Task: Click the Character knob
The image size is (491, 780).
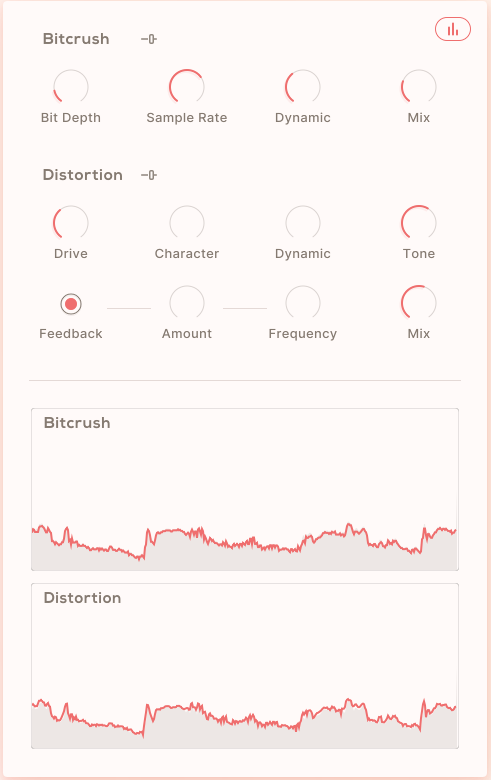Action: click(187, 223)
